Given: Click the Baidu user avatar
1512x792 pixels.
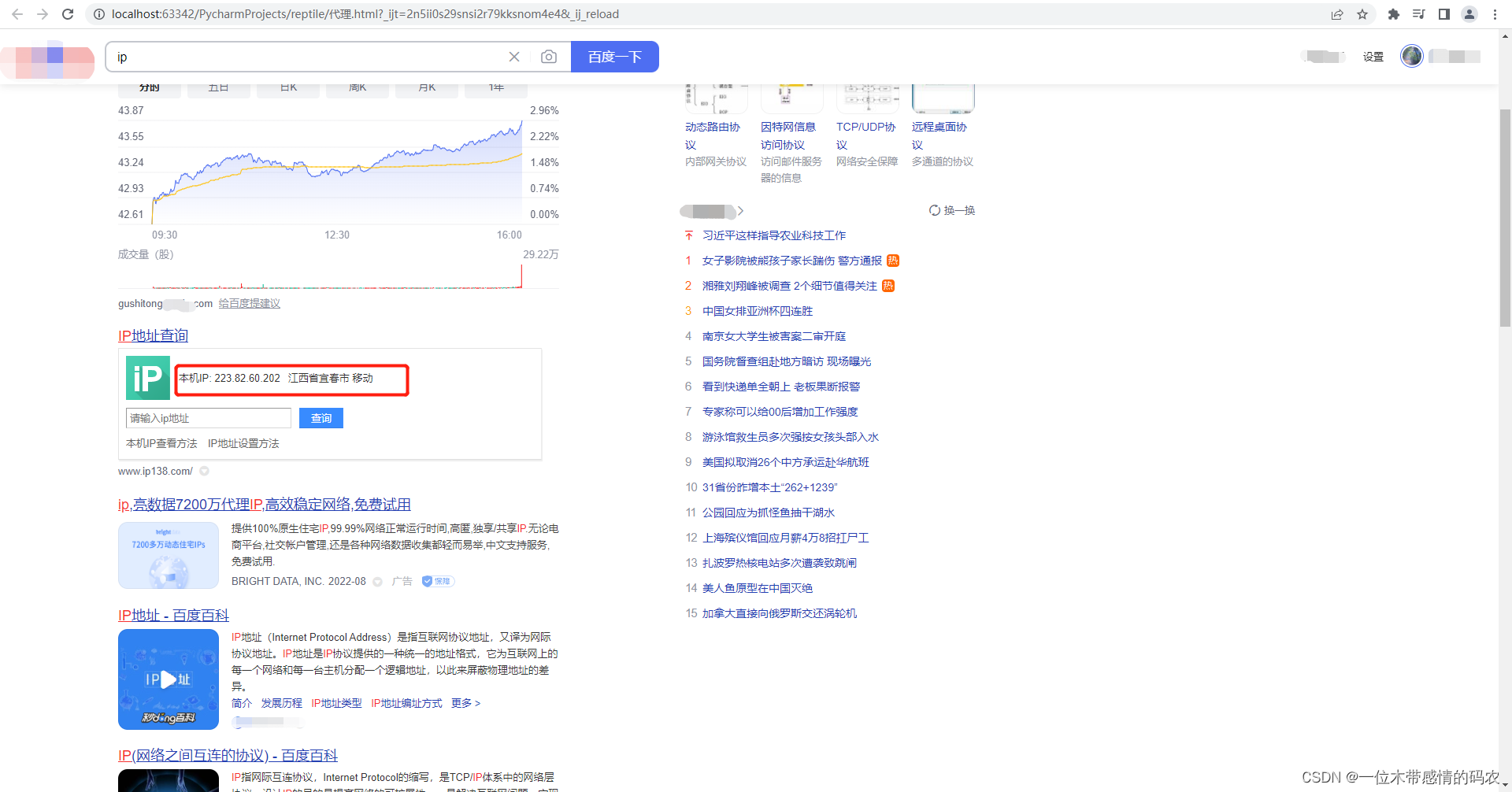Looking at the screenshot, I should pyautogui.click(x=1412, y=56).
